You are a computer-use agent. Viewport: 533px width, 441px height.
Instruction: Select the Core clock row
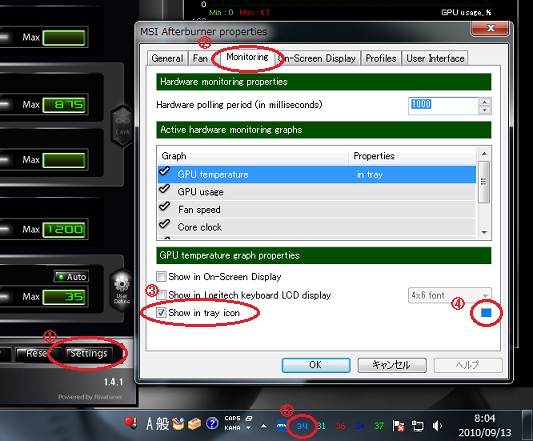pyautogui.click(x=317, y=227)
